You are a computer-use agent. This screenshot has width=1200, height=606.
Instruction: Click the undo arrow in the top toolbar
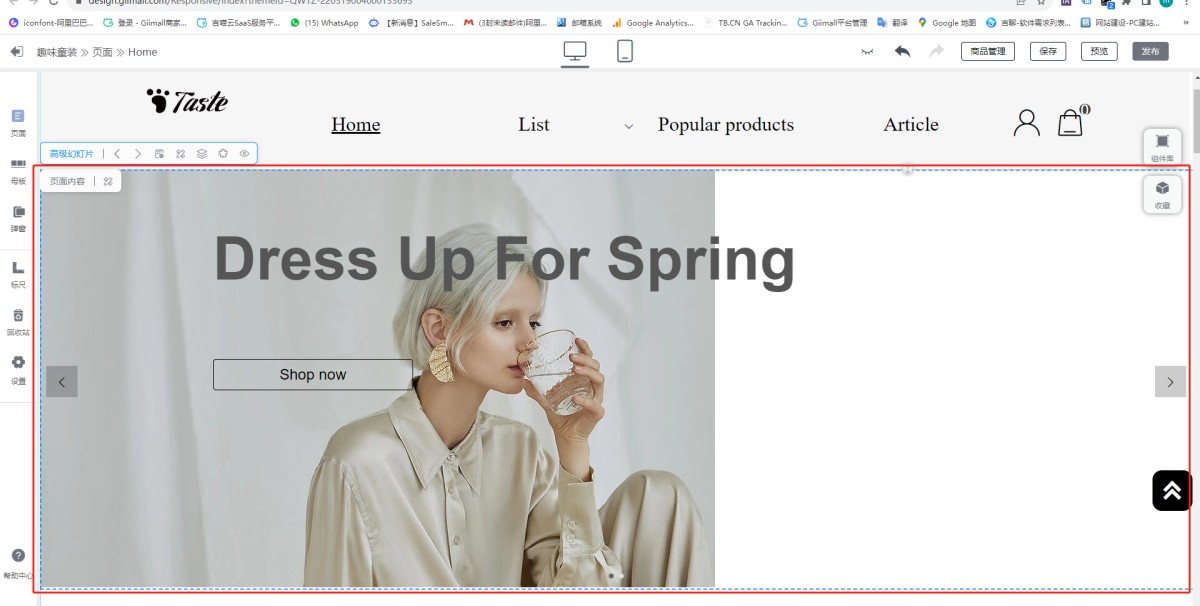coord(903,51)
